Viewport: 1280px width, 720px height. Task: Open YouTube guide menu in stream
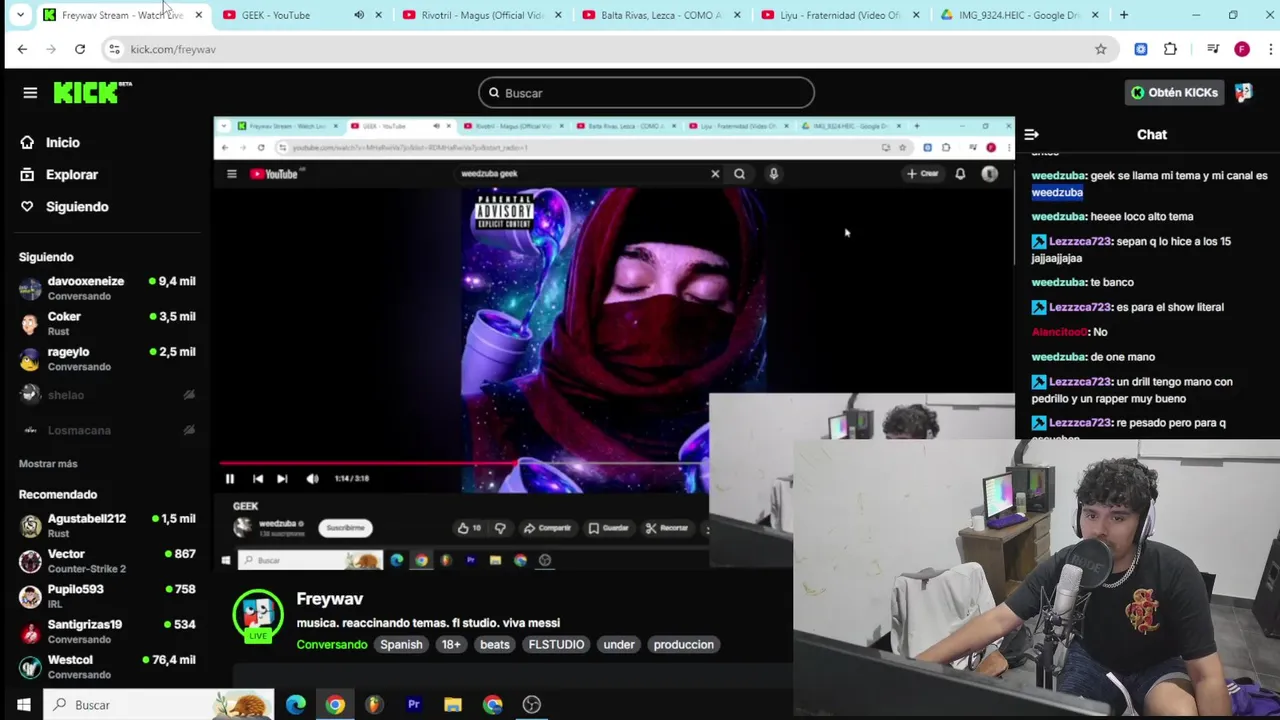click(x=231, y=174)
